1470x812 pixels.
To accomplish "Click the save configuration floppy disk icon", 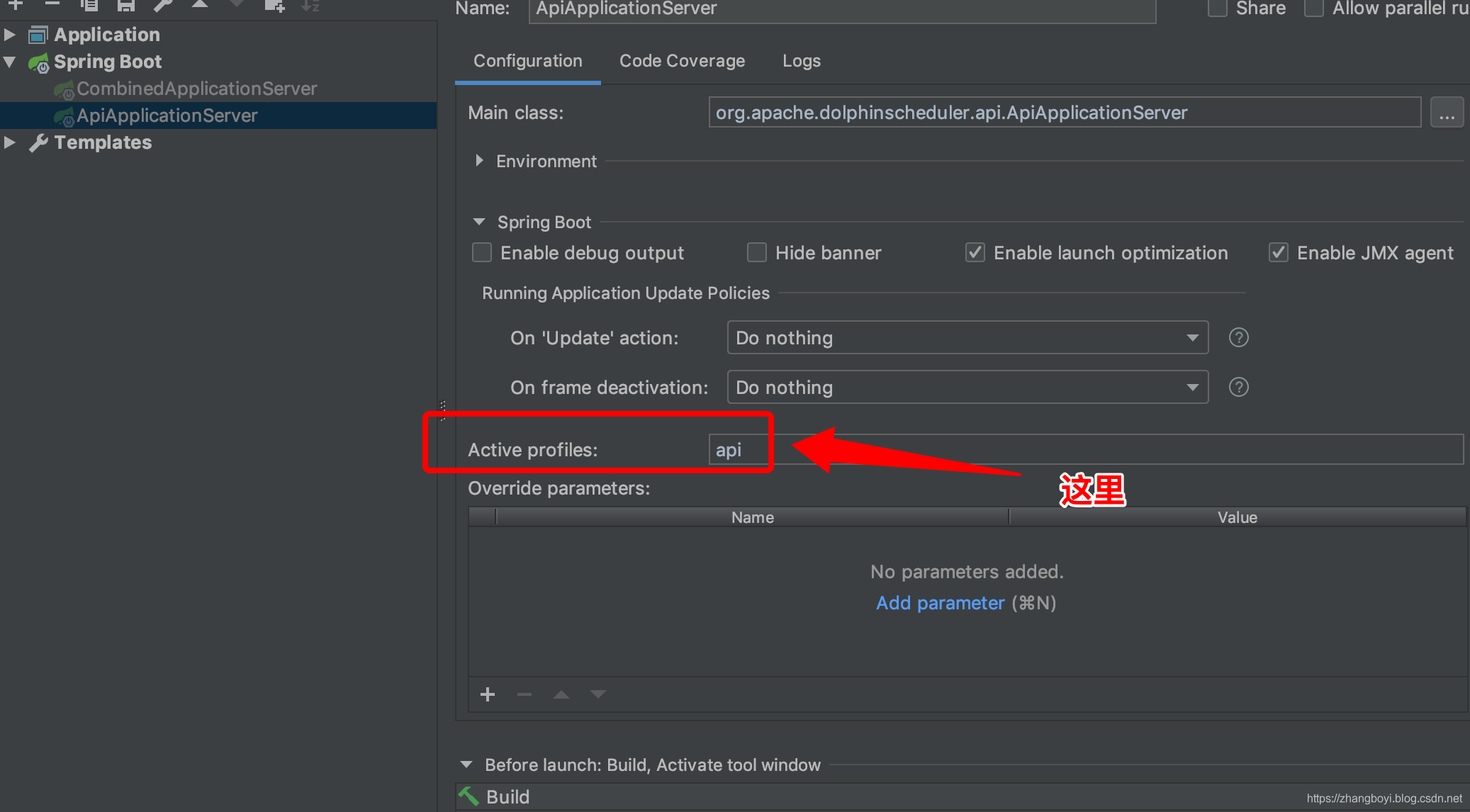I will point(126,6).
